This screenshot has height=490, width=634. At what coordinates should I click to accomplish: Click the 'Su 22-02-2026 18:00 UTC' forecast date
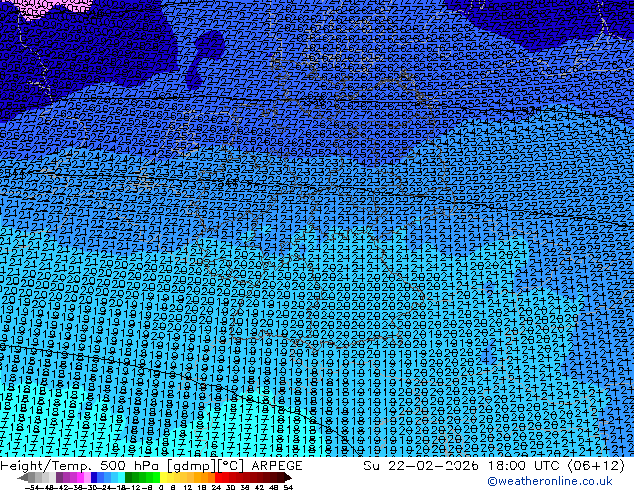tap(463, 466)
